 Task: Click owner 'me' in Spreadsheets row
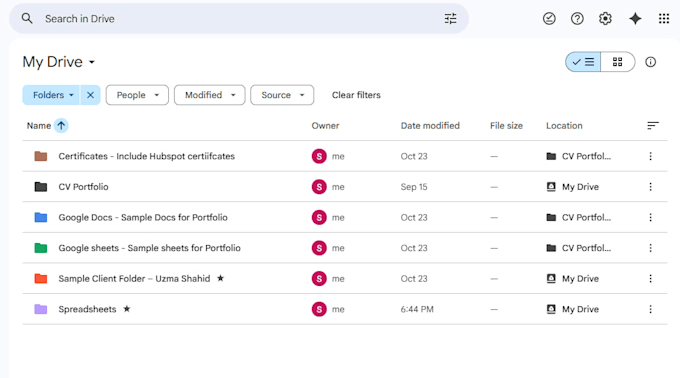tap(338, 309)
